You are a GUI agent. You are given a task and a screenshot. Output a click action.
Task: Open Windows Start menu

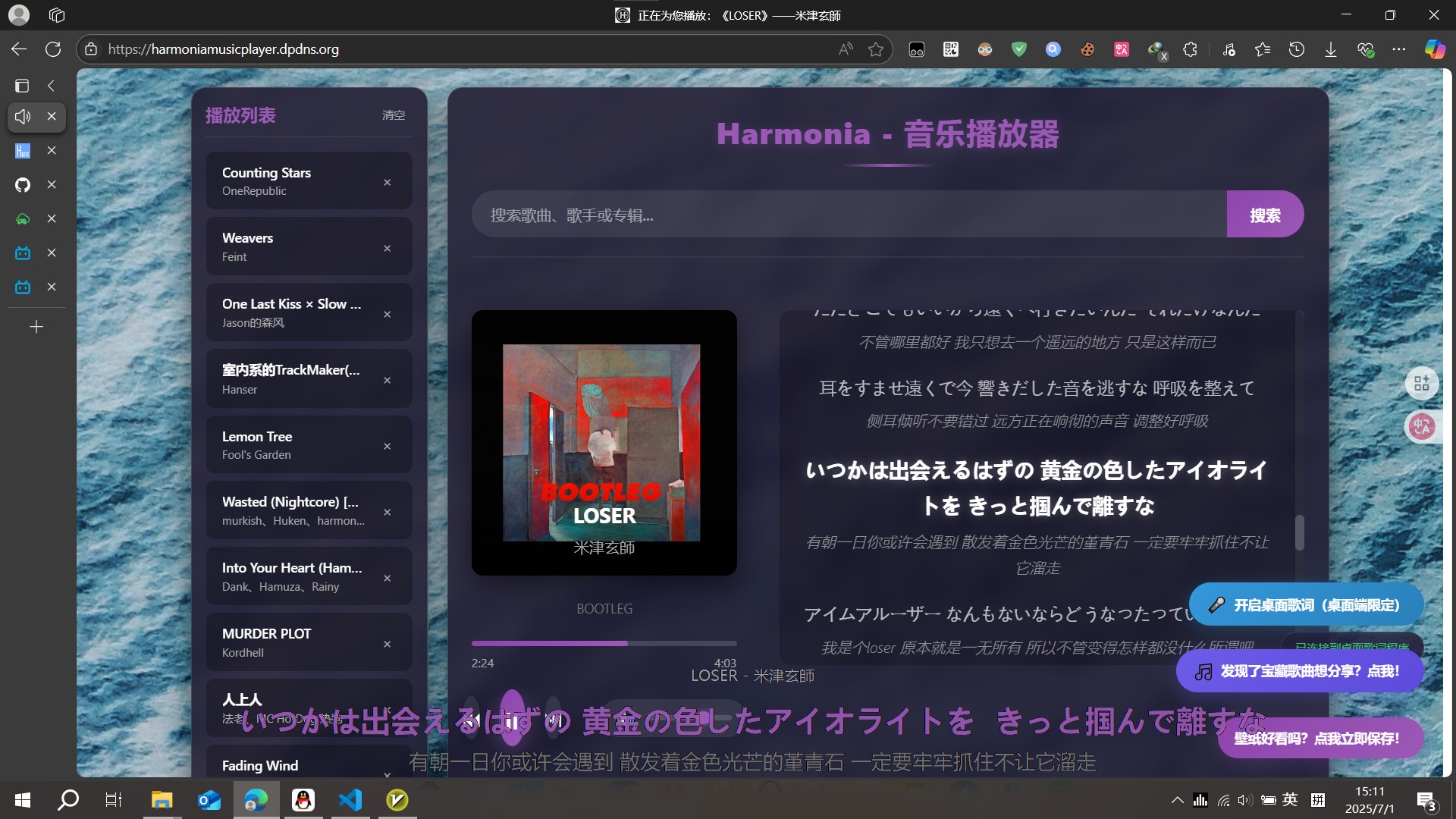23,799
